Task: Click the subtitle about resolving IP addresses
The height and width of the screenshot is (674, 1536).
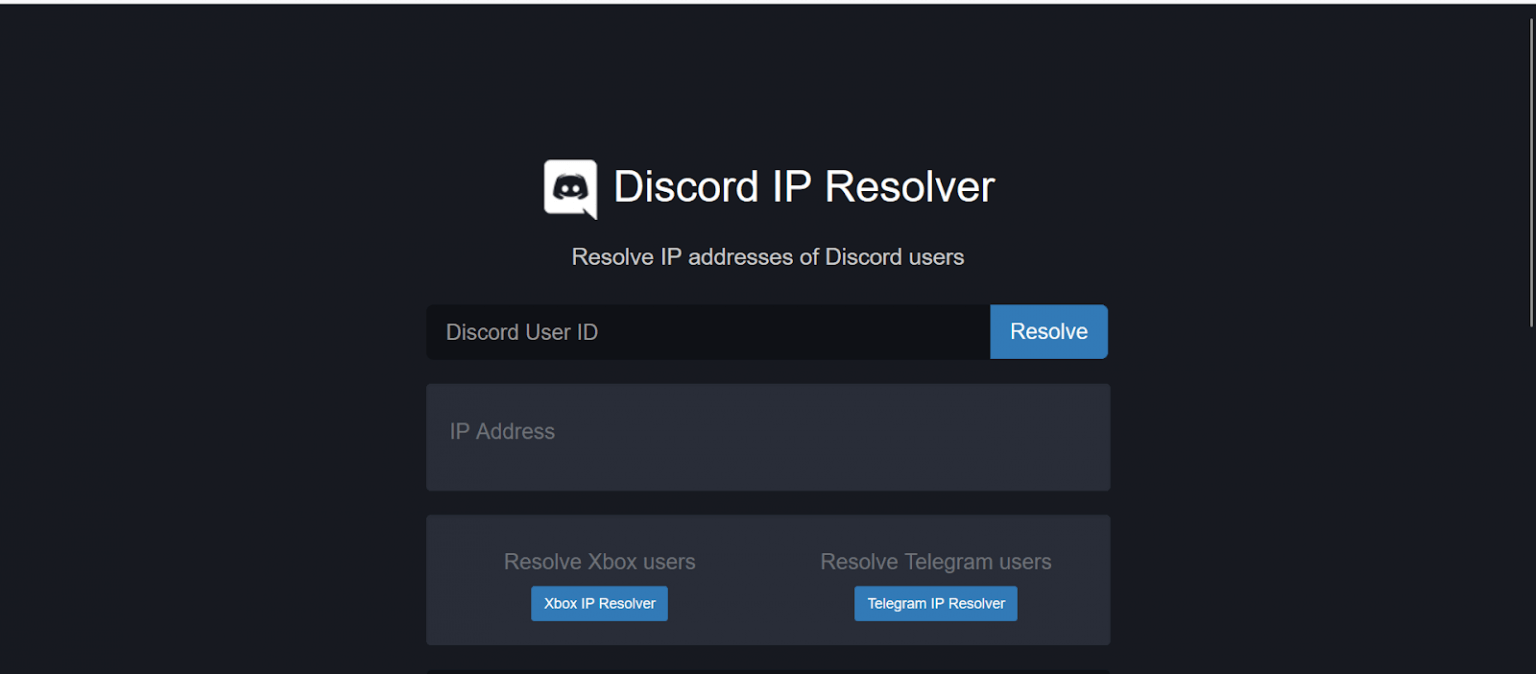Action: [767, 257]
